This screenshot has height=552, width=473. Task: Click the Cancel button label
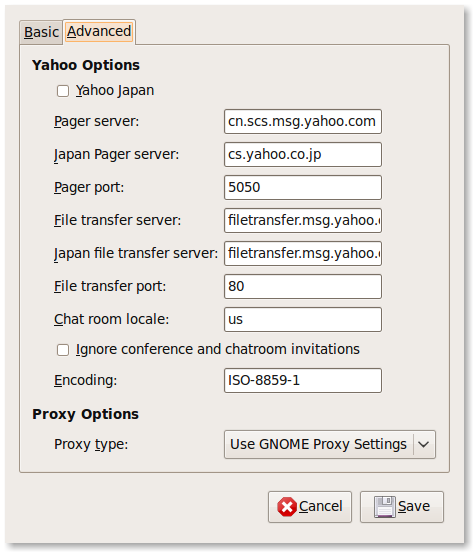pyautogui.click(x=321, y=507)
